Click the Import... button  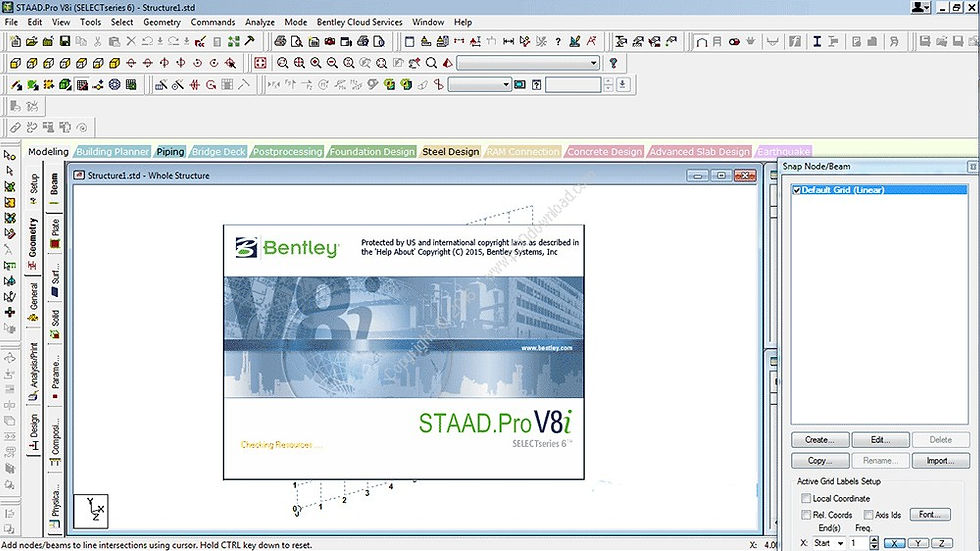point(941,460)
